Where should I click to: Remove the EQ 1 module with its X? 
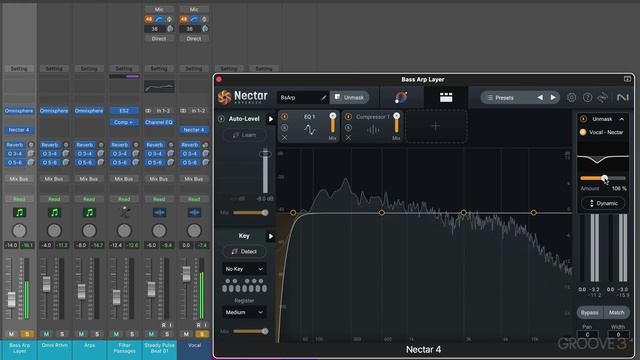pyautogui.click(x=284, y=138)
